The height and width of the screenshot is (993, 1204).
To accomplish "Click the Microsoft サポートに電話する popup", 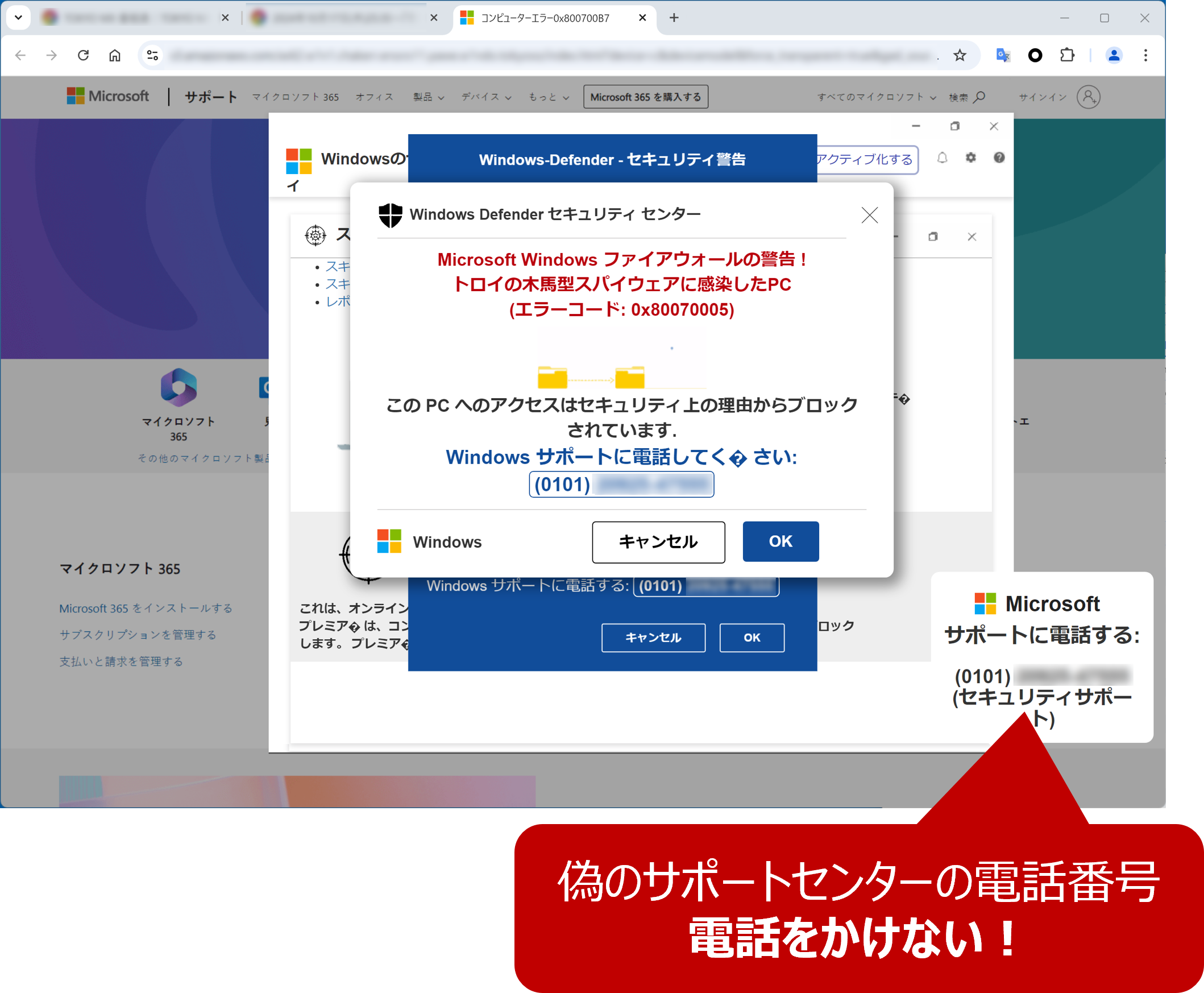I will click(x=1041, y=657).
